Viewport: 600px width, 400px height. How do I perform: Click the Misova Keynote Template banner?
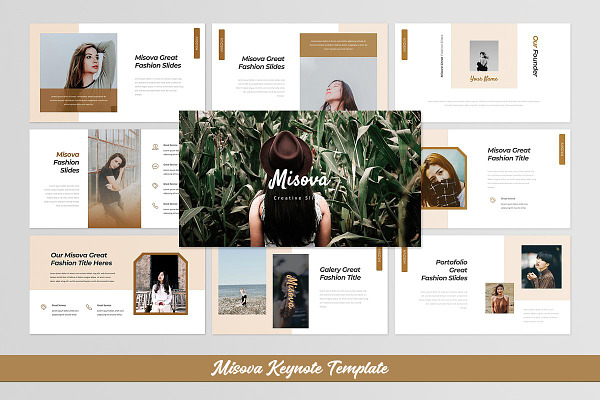[300, 368]
